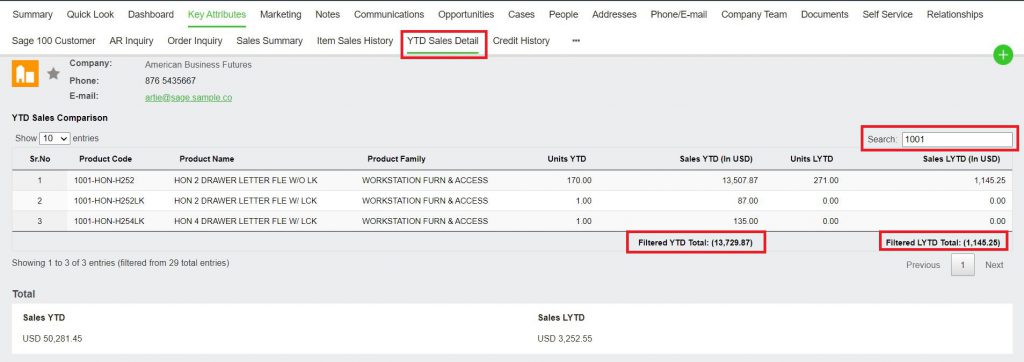This screenshot has width=1024, height=362.
Task: Go to the Previous page
Action: pyautogui.click(x=923, y=265)
